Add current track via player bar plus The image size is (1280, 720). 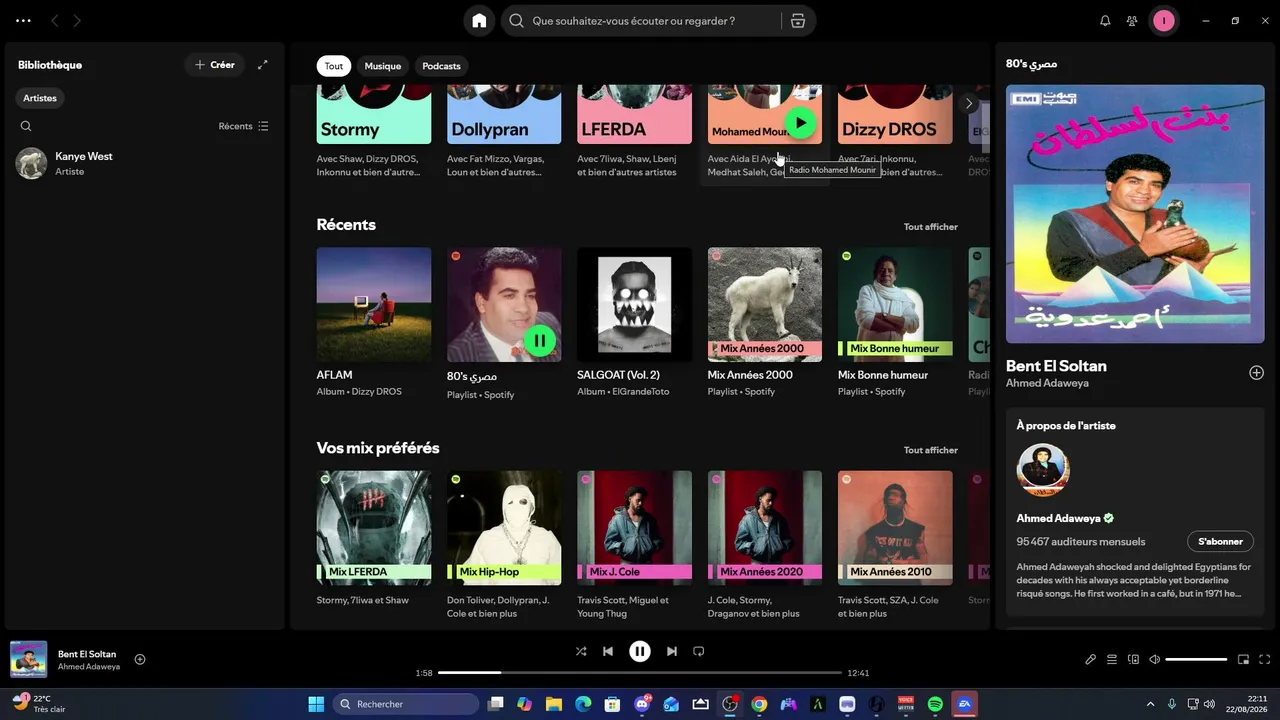140,659
